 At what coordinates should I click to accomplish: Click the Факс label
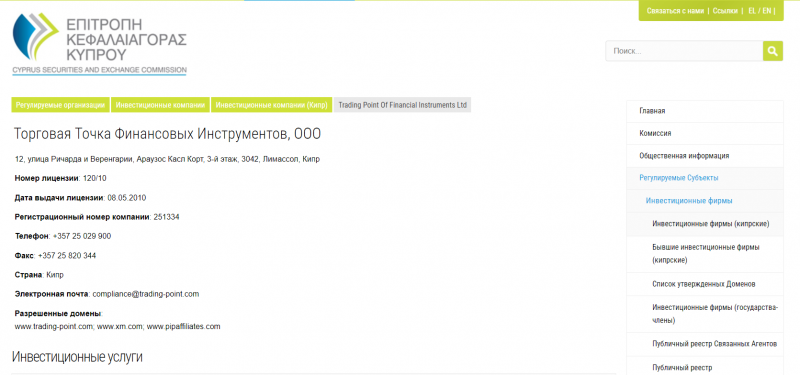[24, 256]
